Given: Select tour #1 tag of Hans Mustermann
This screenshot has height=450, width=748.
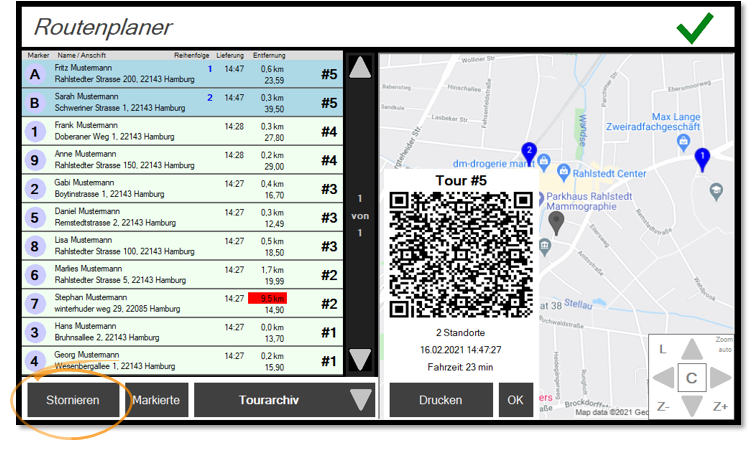Looking at the screenshot, I should click(329, 332).
